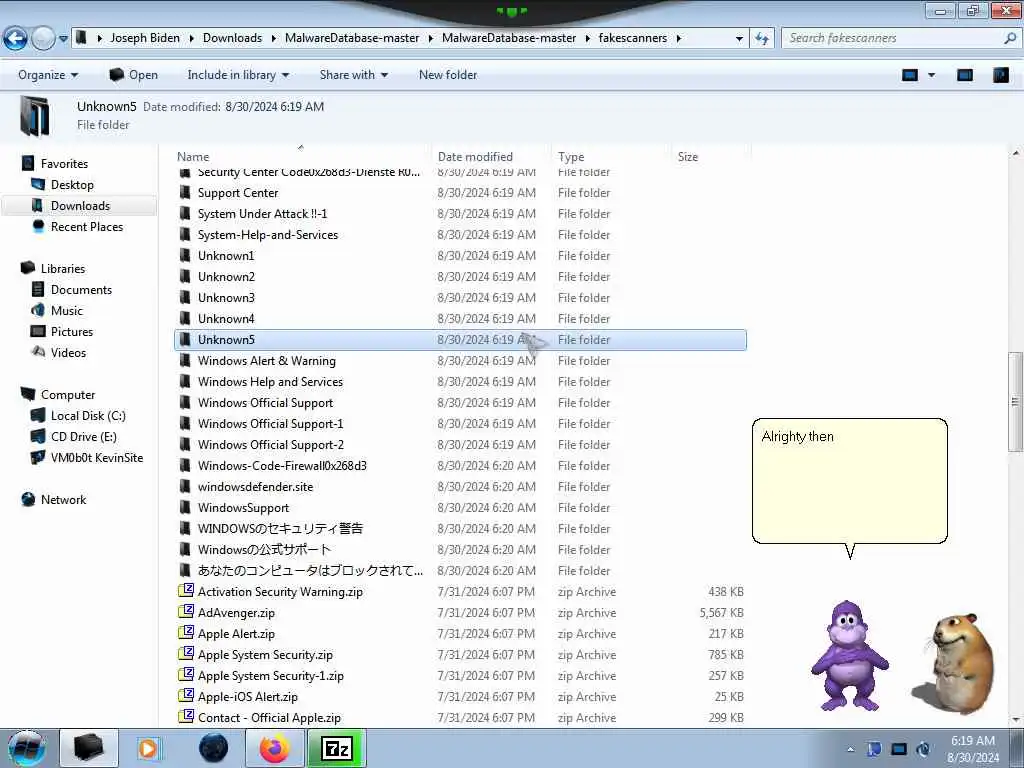This screenshot has width=1024, height=768.
Task: Select the Unknown1 folder icon
Action: point(185,255)
